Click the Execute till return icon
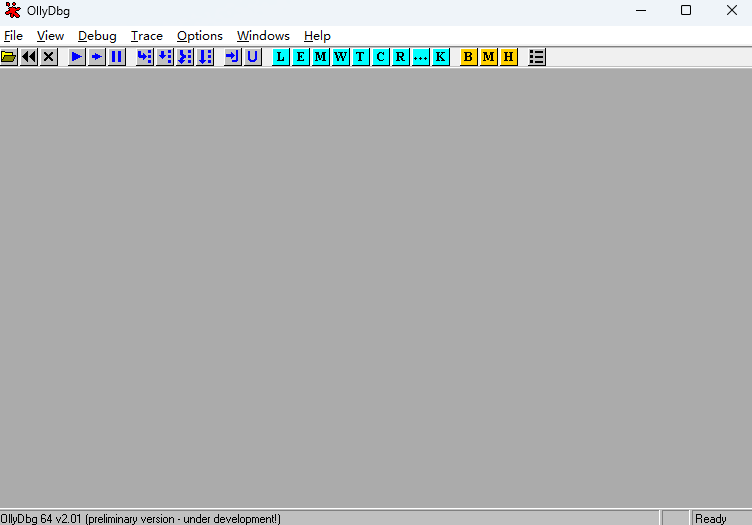 click(233, 57)
